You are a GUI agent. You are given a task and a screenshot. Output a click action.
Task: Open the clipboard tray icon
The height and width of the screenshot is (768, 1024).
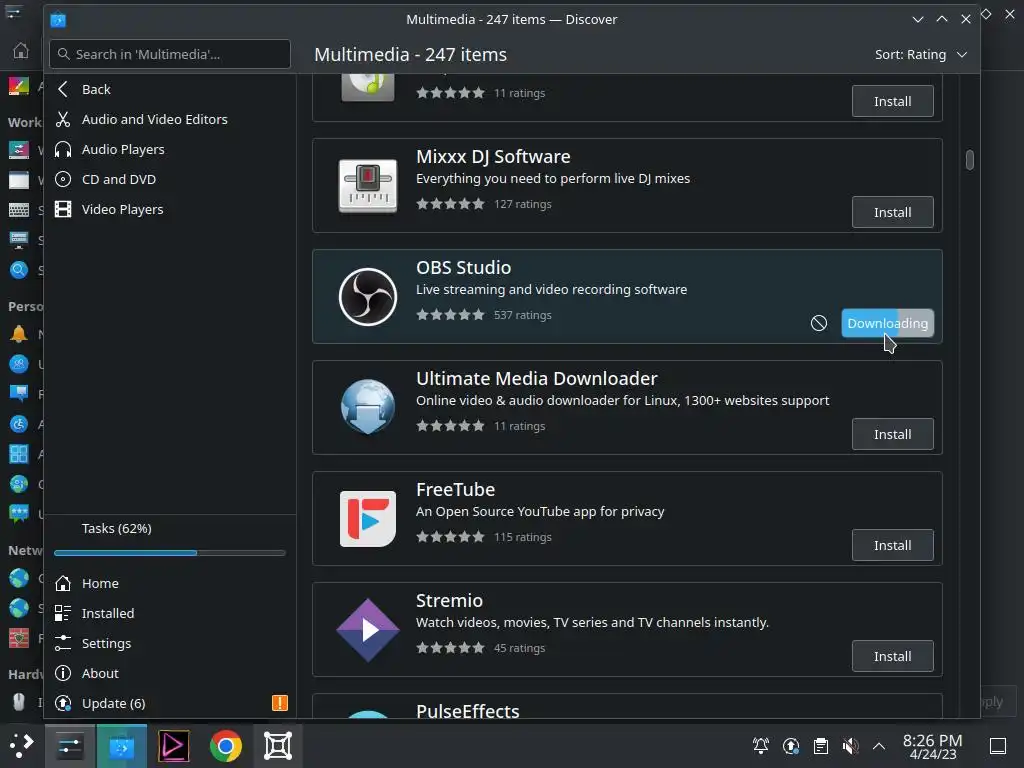821,746
